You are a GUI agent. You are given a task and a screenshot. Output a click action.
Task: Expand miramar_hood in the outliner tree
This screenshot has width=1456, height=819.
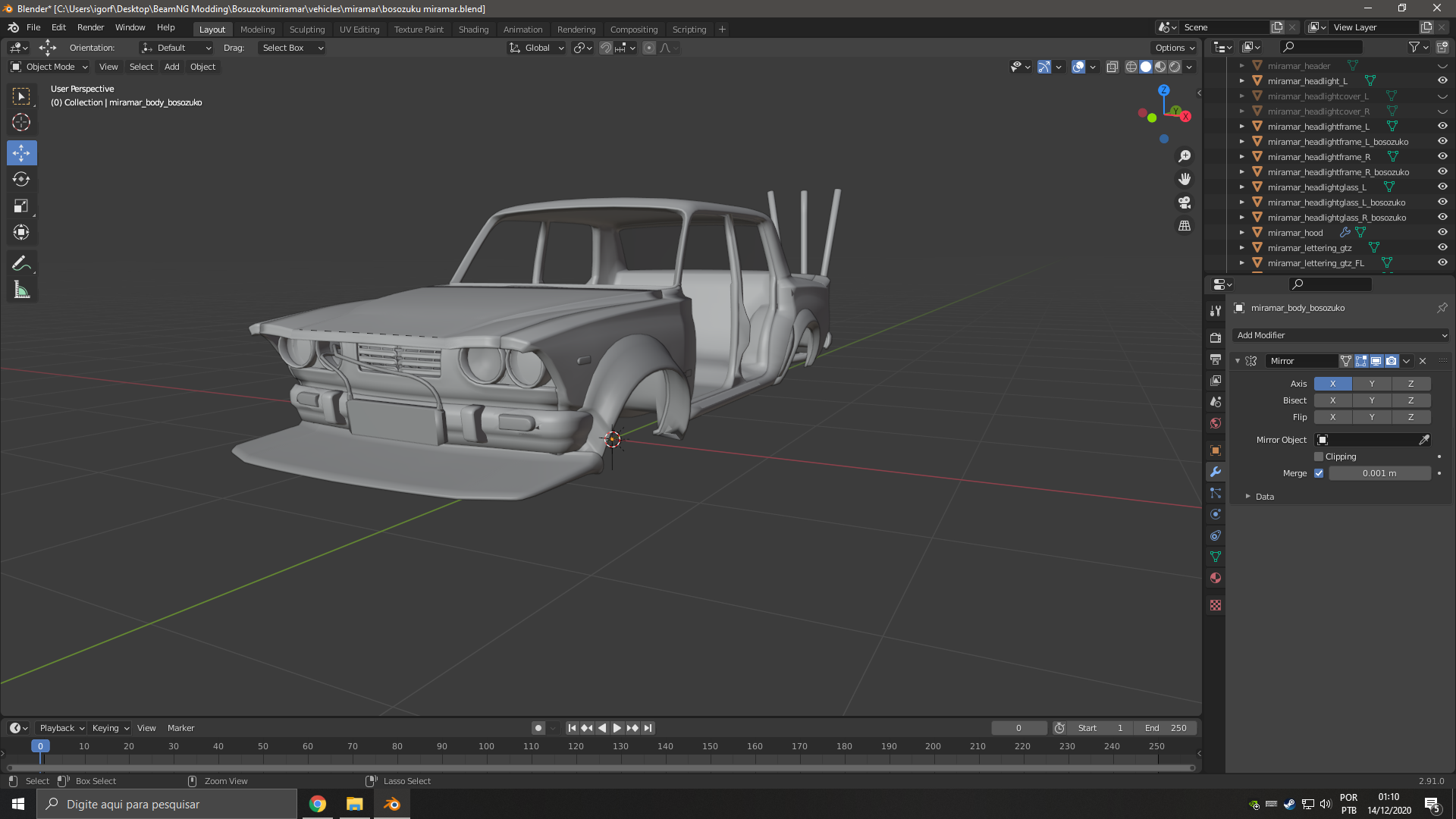click(x=1242, y=233)
